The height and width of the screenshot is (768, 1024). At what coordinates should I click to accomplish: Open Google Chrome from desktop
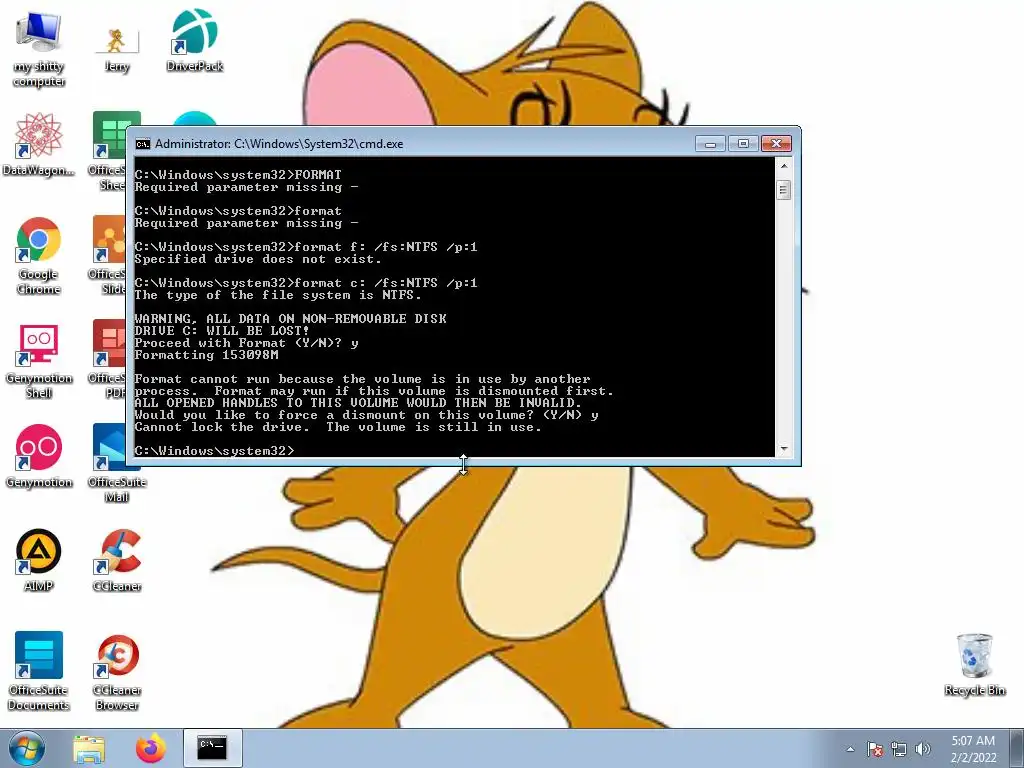point(39,256)
